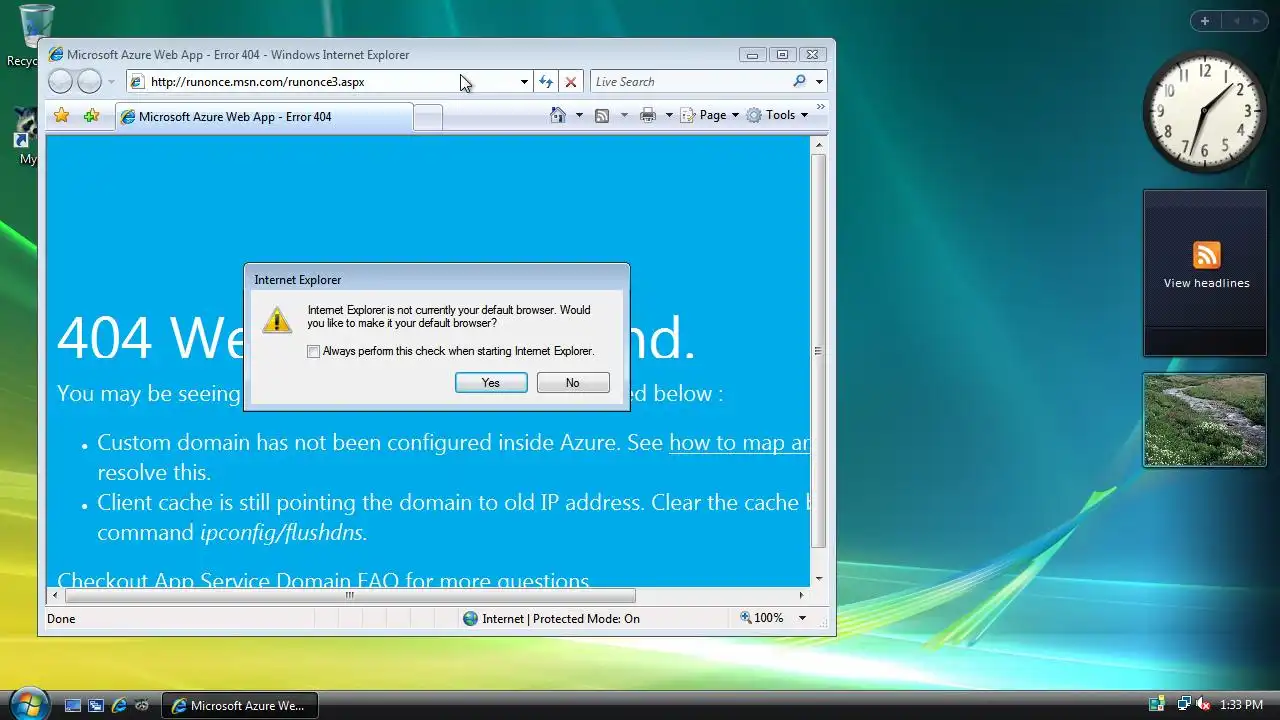Open a new blank tab
This screenshot has width=1280, height=720.
pyautogui.click(x=428, y=118)
